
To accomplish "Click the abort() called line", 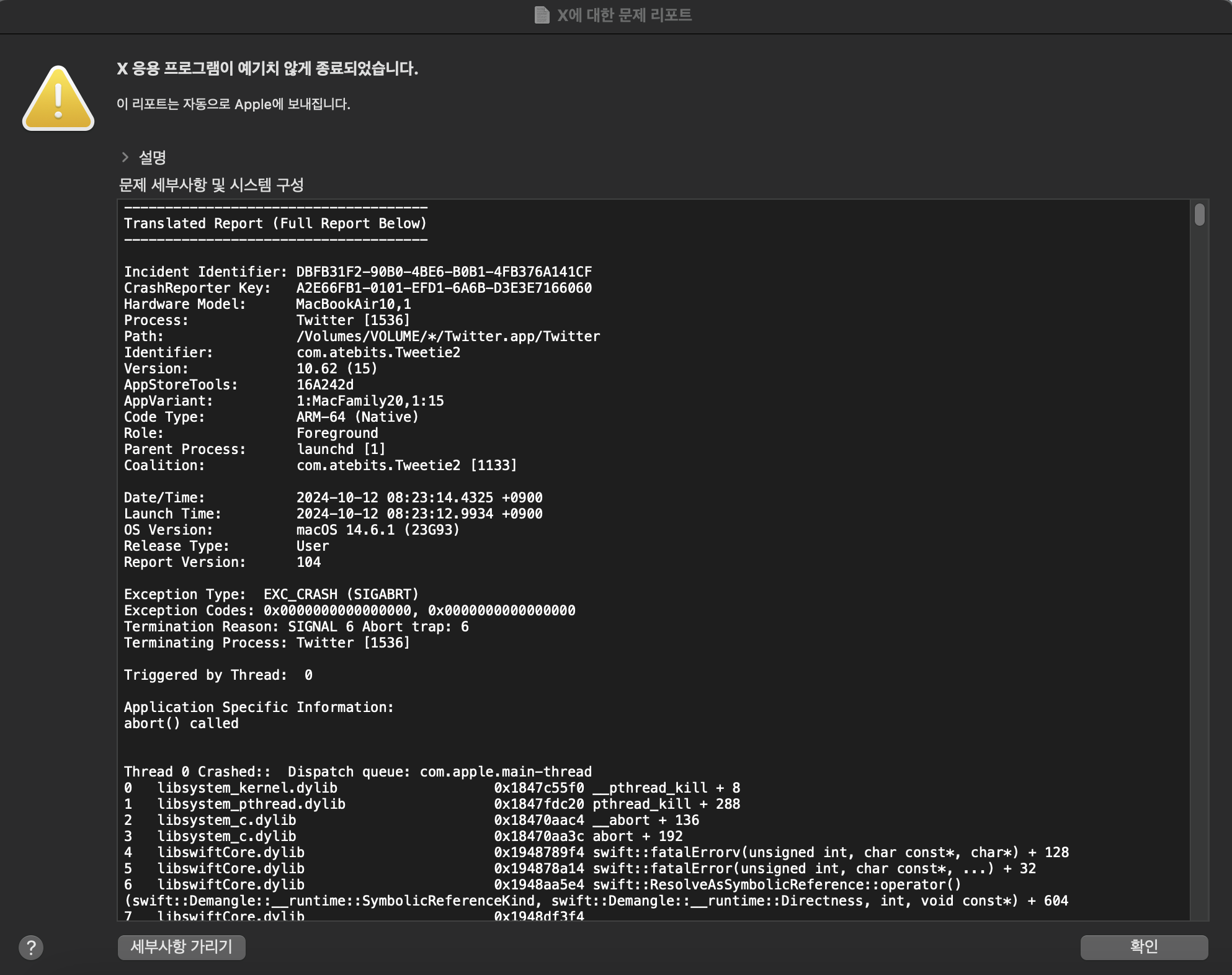I will [181, 723].
